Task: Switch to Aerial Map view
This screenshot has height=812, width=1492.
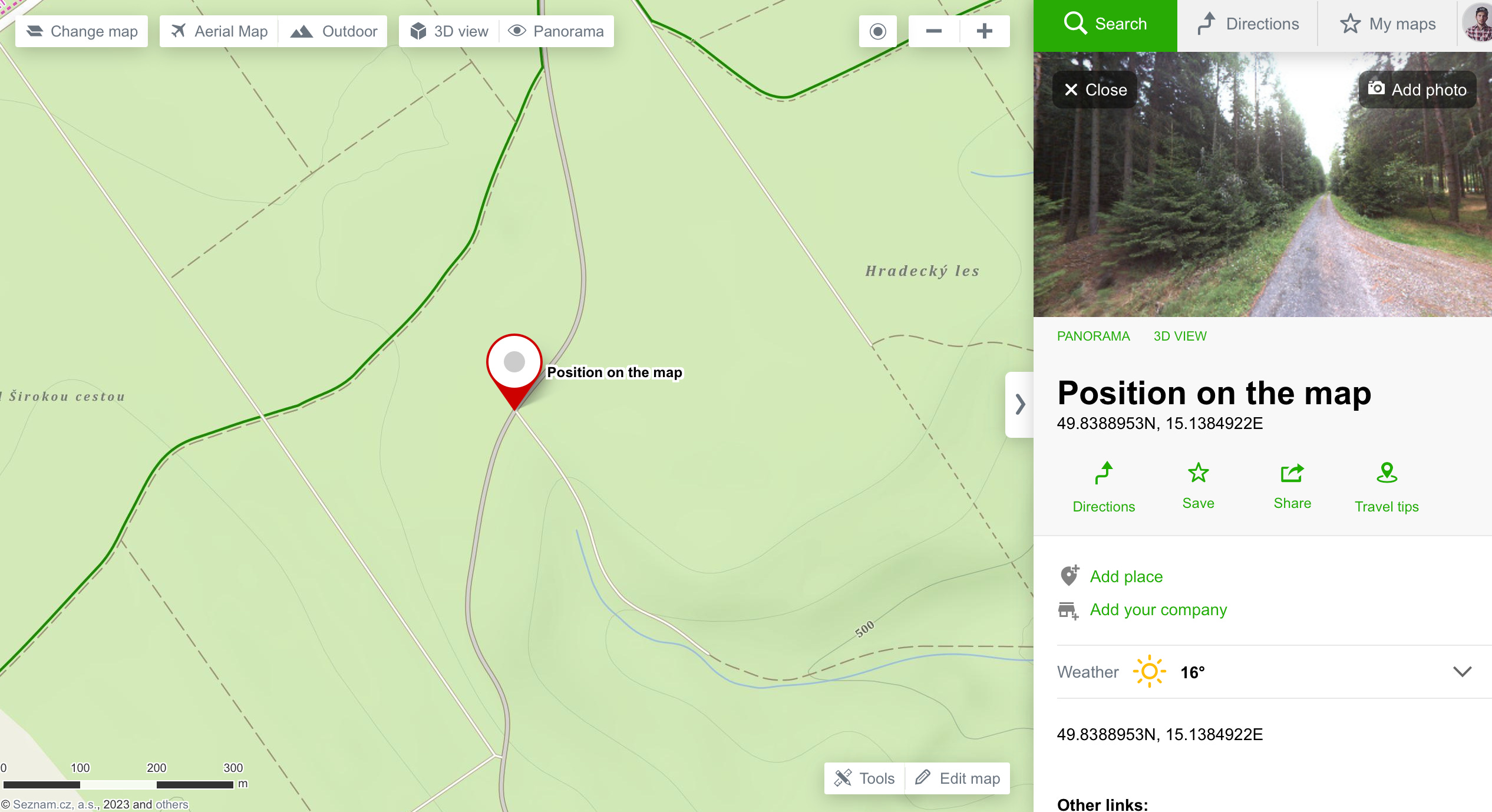Action: click(219, 31)
